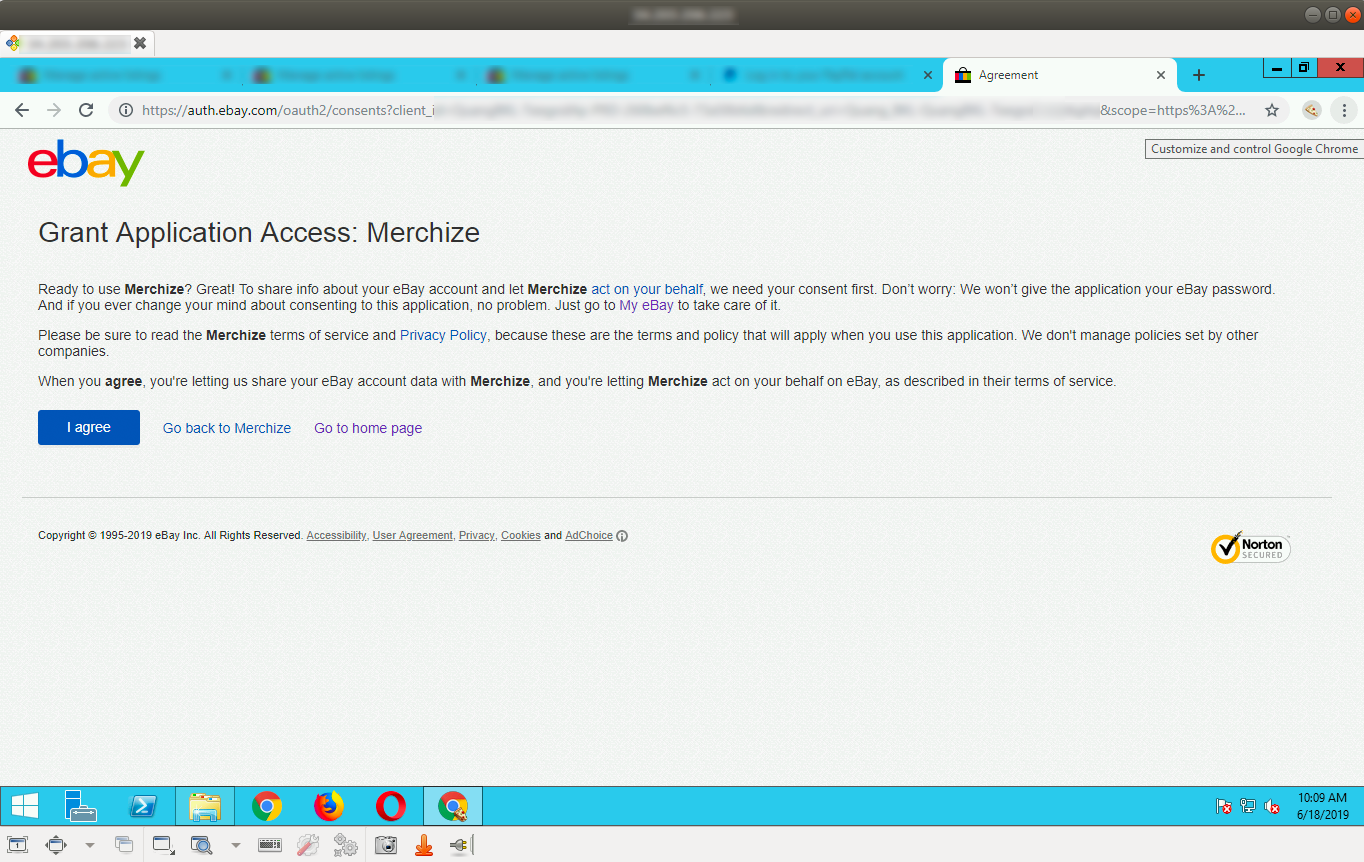Screen dimensions: 1364x862
Task: View site information icon in address bar
Action: coord(125,110)
